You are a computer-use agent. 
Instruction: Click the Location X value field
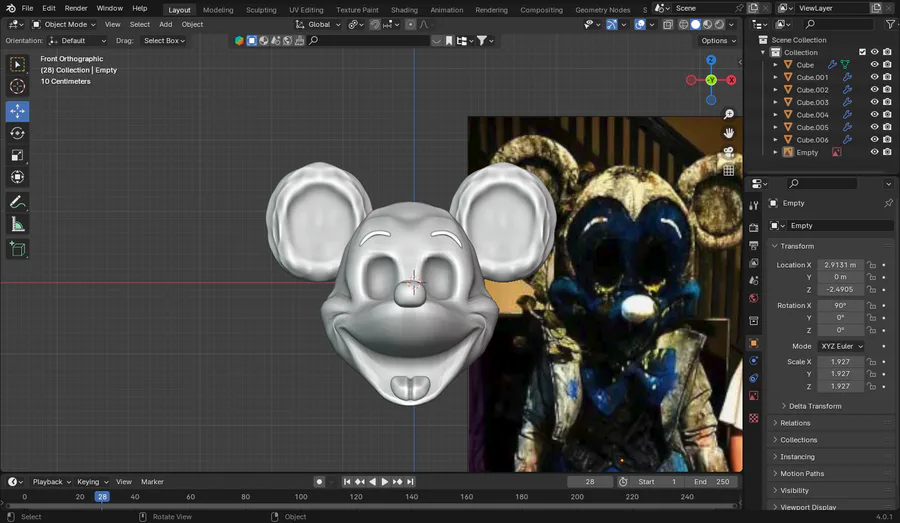pos(840,265)
